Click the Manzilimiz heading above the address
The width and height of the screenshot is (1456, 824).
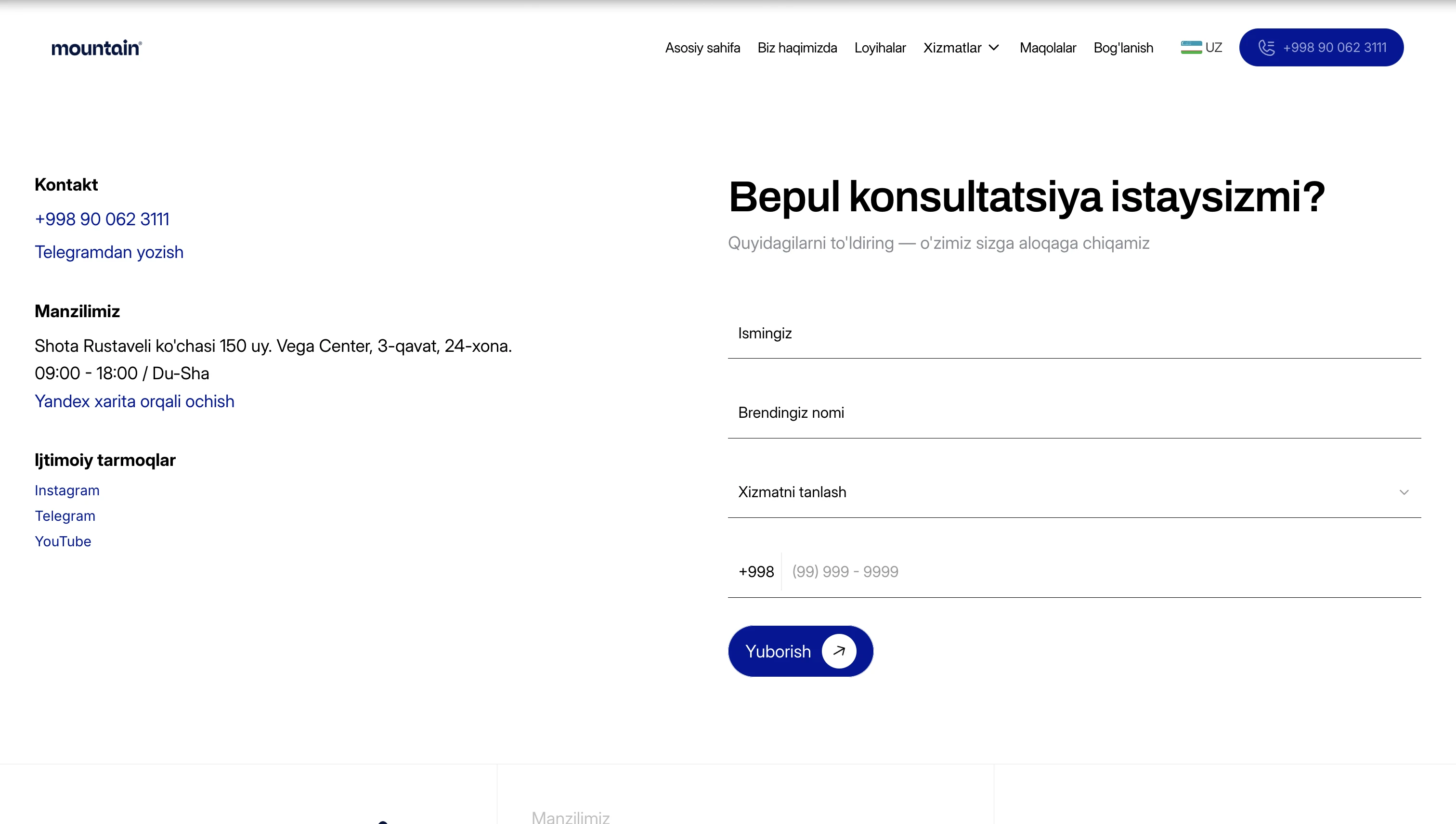click(77, 311)
